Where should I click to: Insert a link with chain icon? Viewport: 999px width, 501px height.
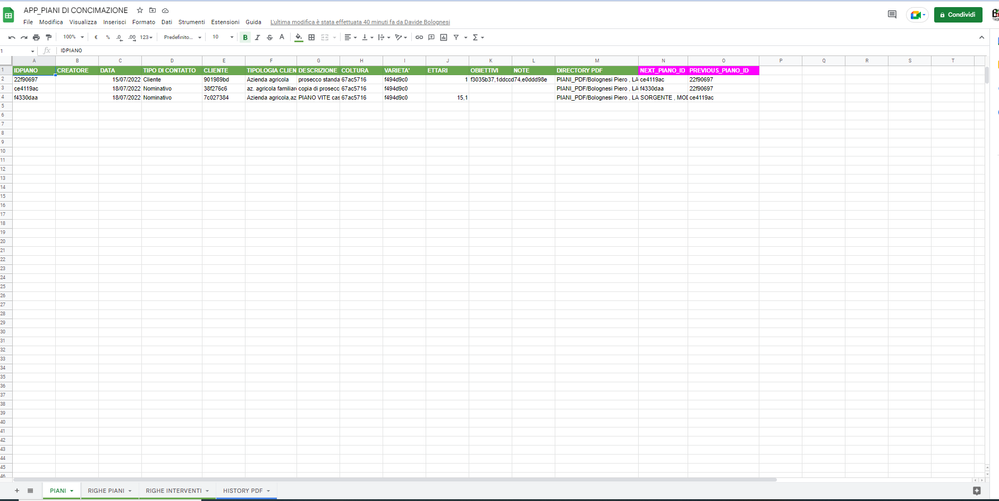[x=419, y=38]
